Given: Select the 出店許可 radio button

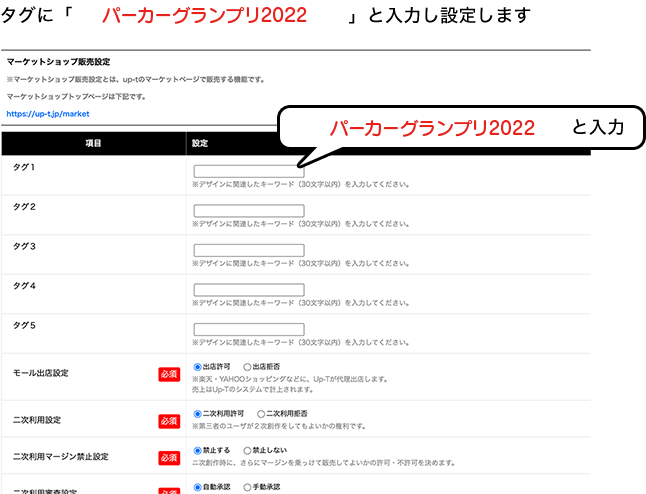Looking at the screenshot, I should point(198,368).
